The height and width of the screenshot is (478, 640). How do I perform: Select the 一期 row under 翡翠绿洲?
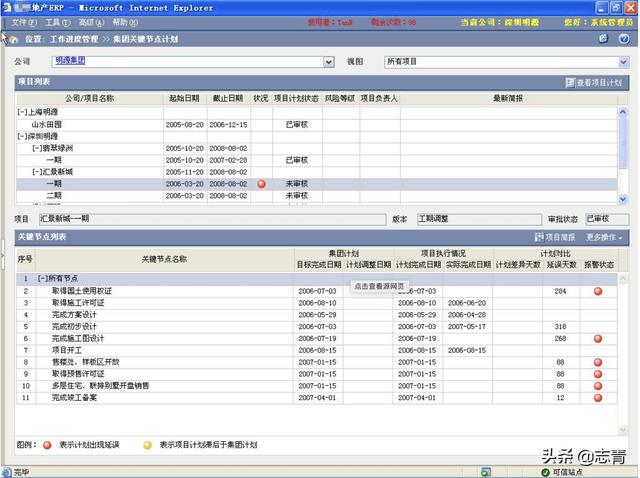(x=316, y=160)
